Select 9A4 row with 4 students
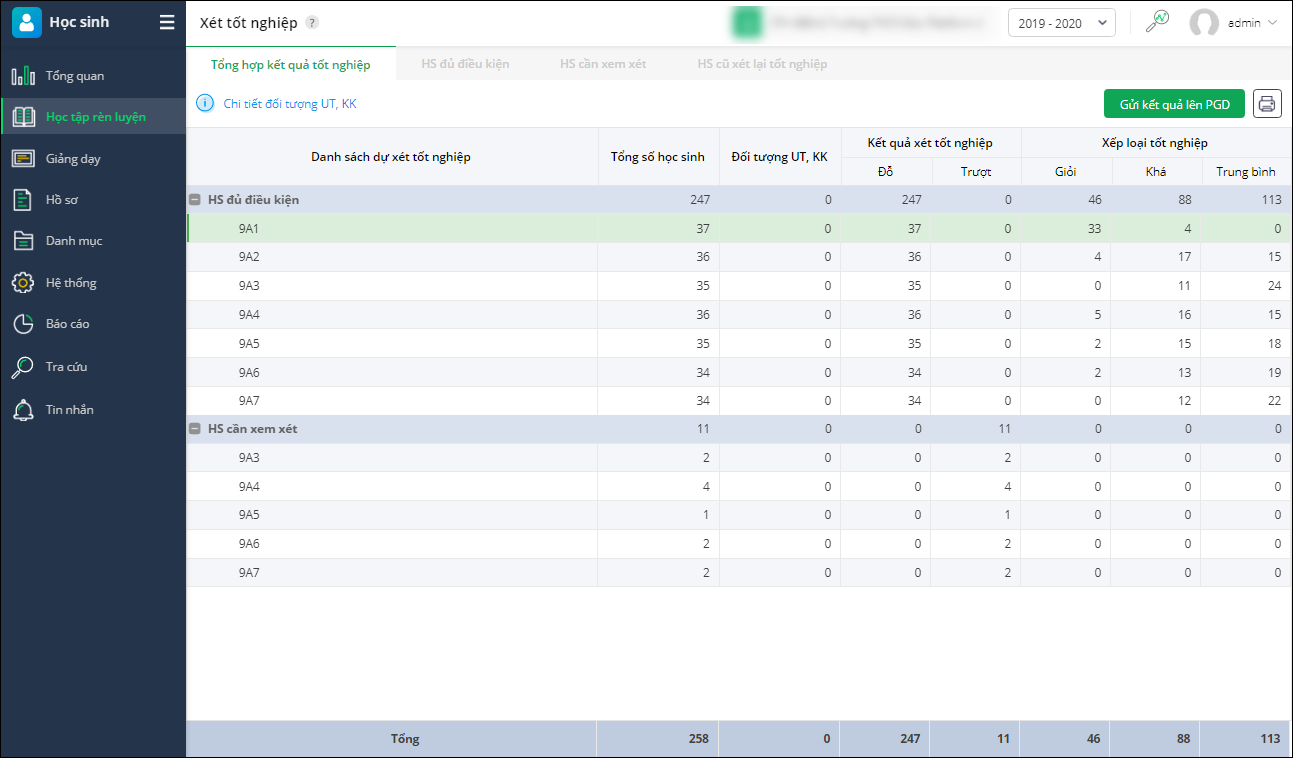The width and height of the screenshot is (1293, 758). [x=739, y=487]
